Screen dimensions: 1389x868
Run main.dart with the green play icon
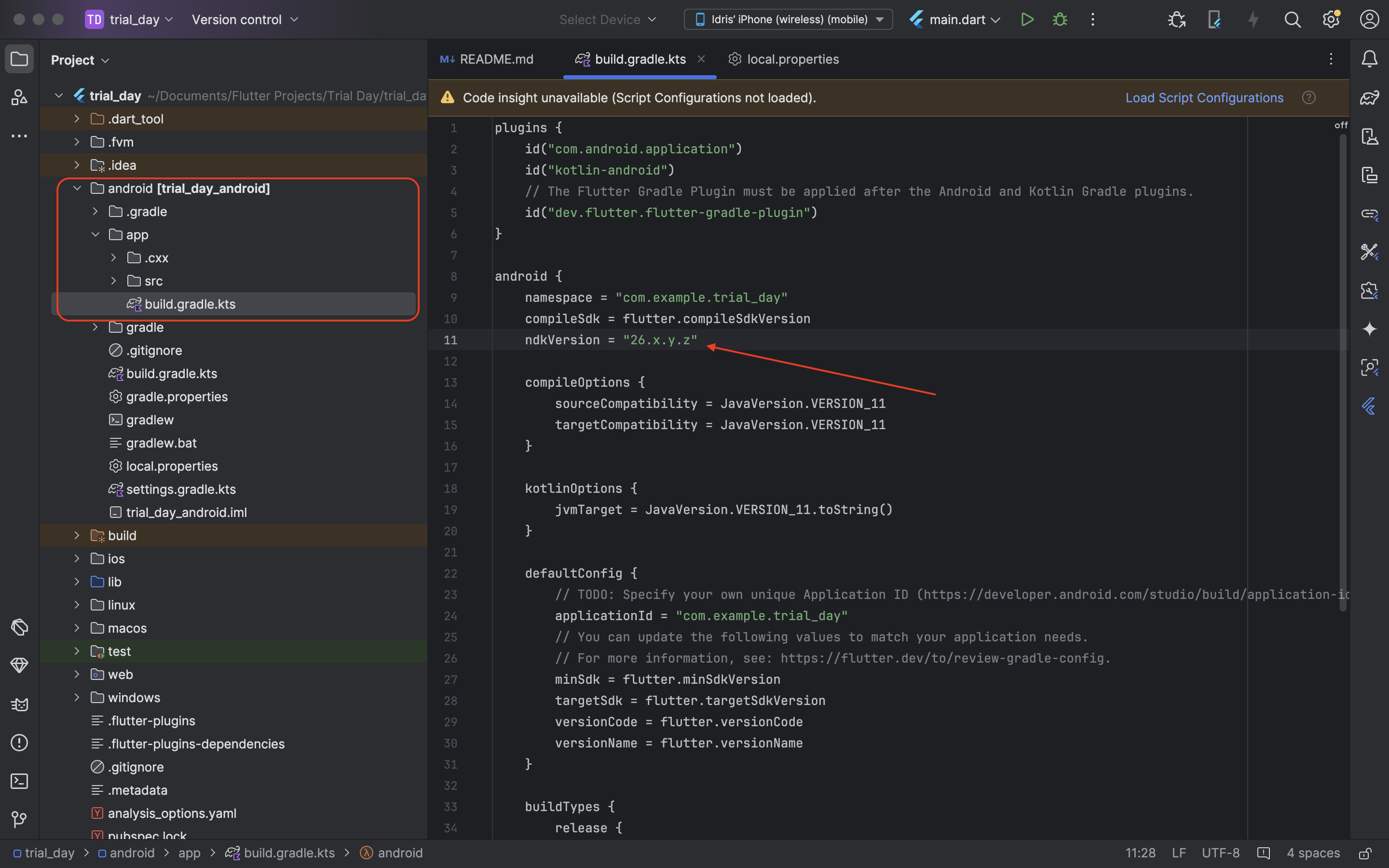click(x=1027, y=19)
